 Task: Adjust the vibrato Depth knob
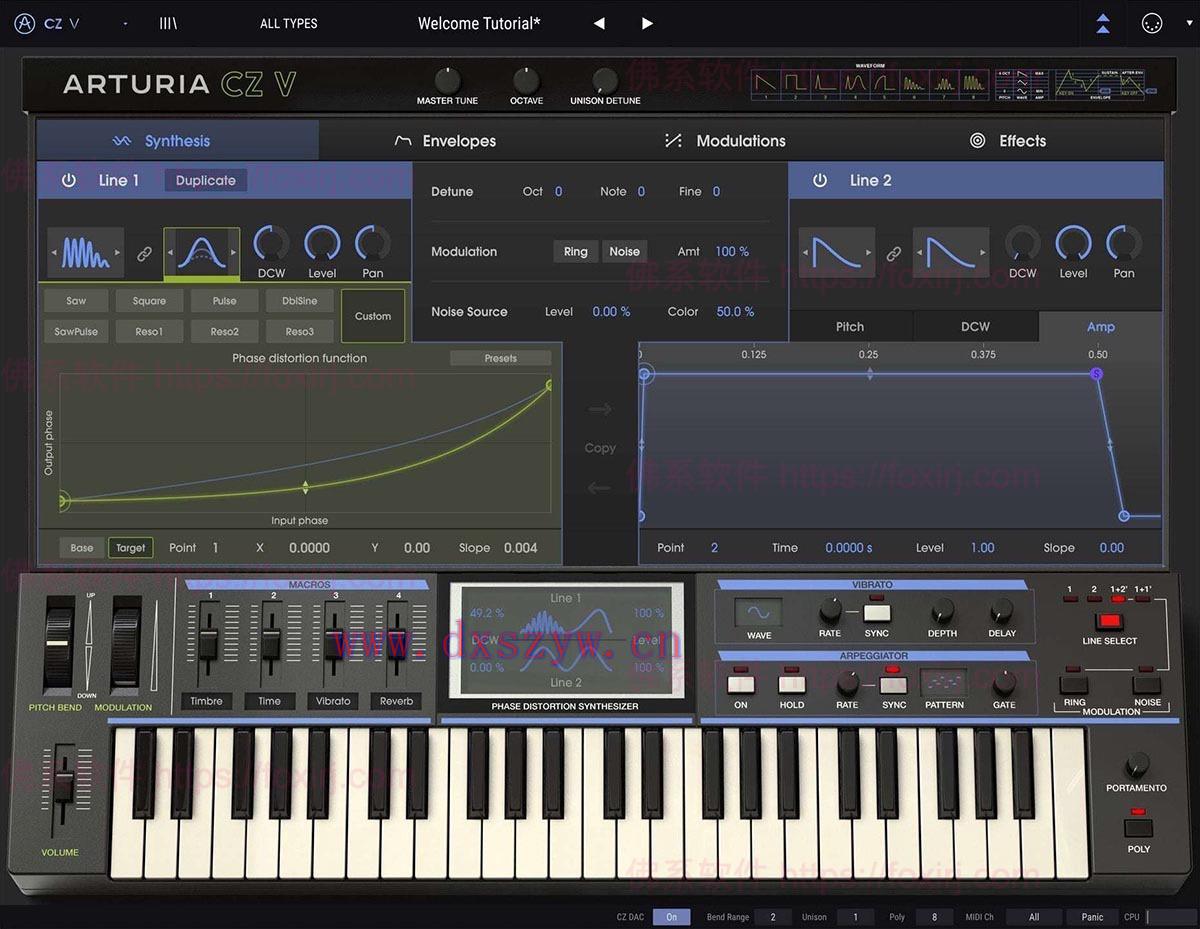(x=942, y=611)
